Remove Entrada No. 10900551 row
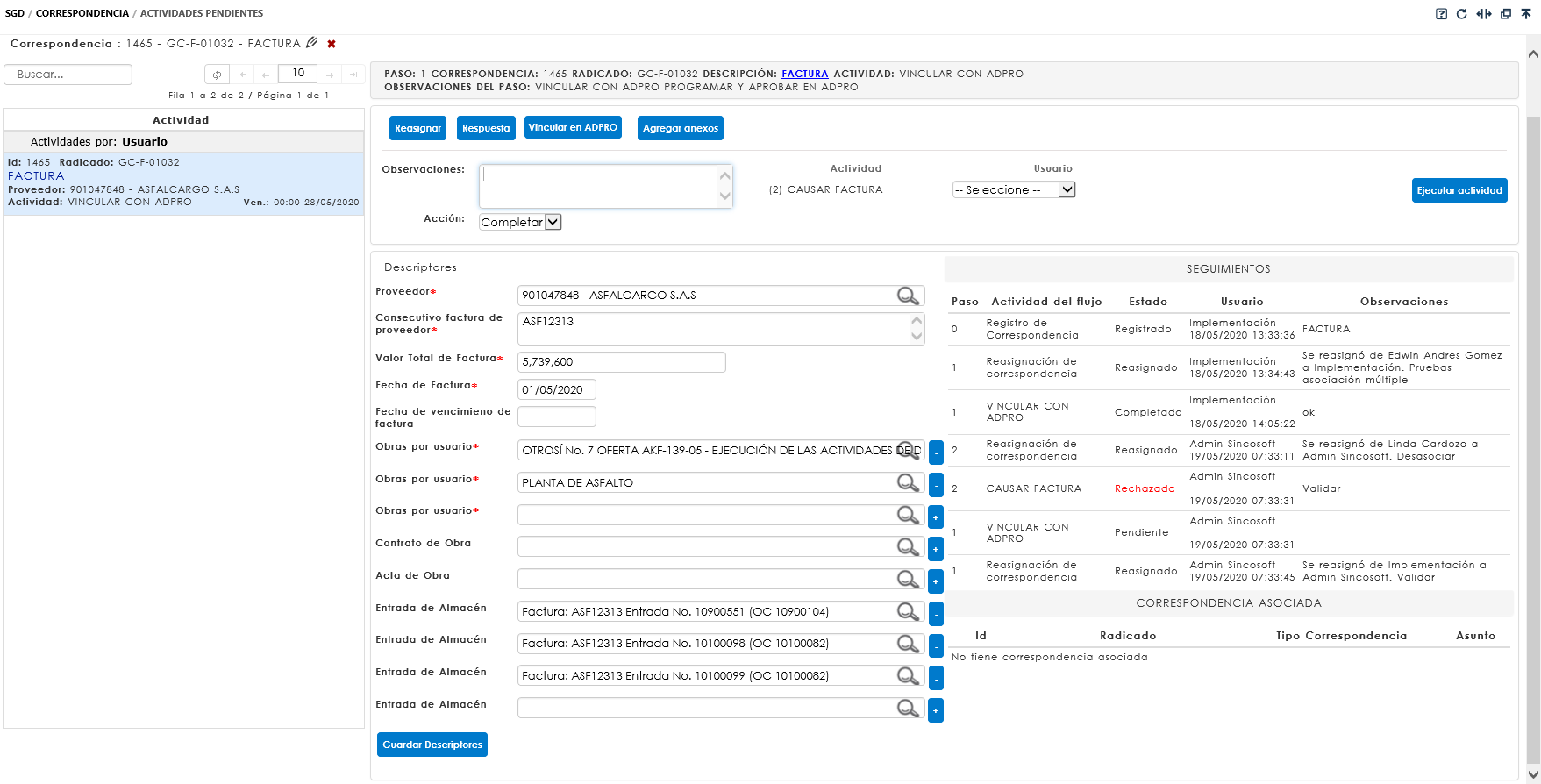Image resolution: width=1541 pixels, height=784 pixels. (x=936, y=613)
